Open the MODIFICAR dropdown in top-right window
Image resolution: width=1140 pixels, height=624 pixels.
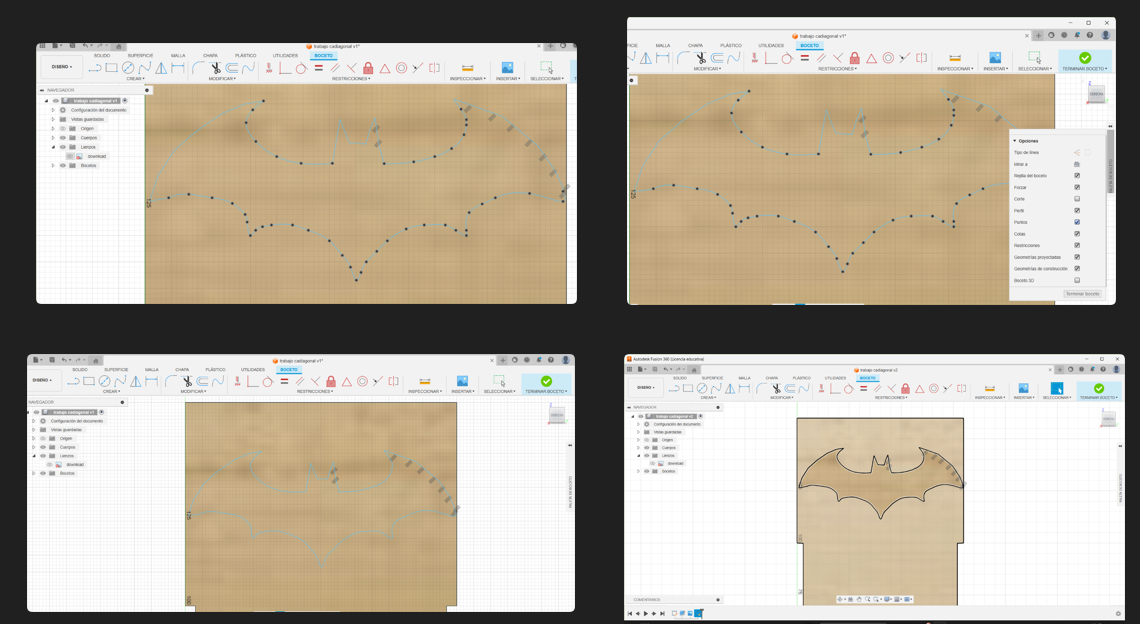[707, 68]
